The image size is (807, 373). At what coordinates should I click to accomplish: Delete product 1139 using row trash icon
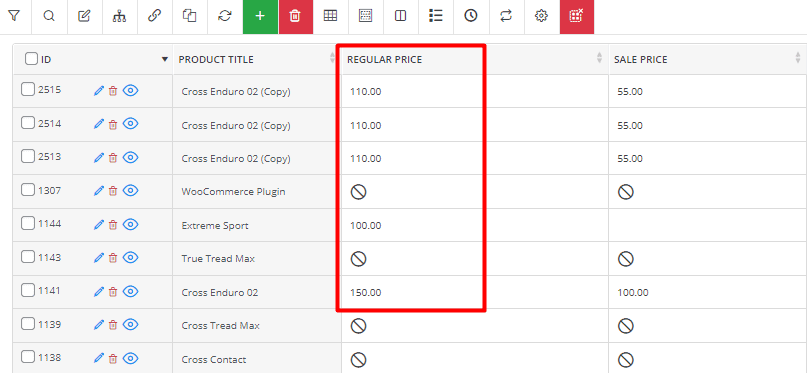point(113,325)
